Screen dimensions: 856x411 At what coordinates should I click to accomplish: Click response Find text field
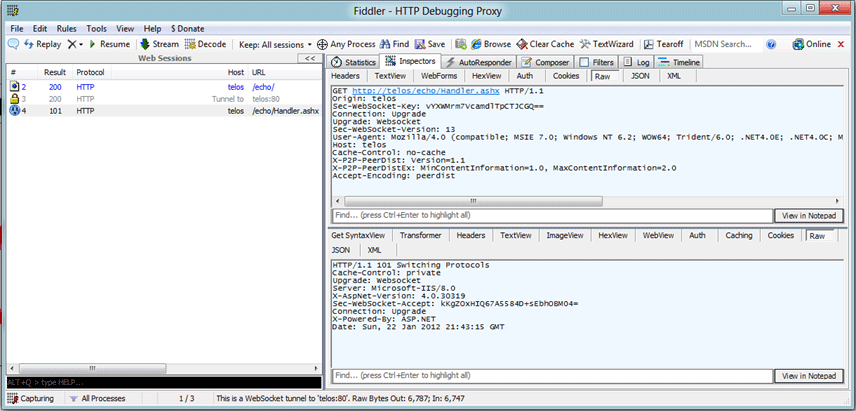[x=552, y=376]
